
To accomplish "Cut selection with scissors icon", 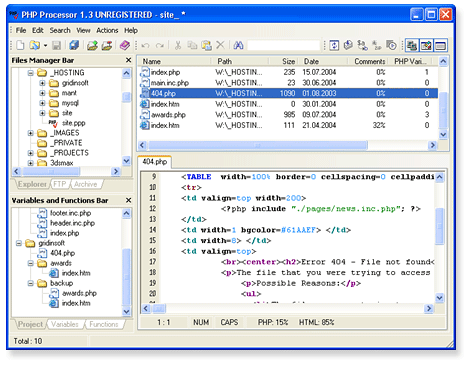I will pos(178,45).
